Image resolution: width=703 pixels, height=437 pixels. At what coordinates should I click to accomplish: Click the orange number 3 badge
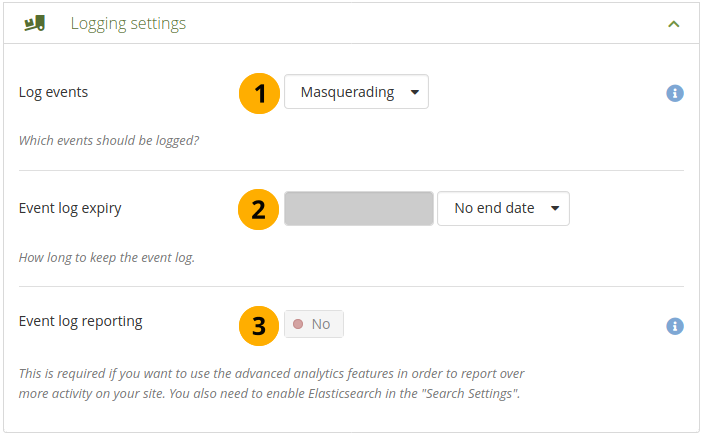(x=258, y=325)
